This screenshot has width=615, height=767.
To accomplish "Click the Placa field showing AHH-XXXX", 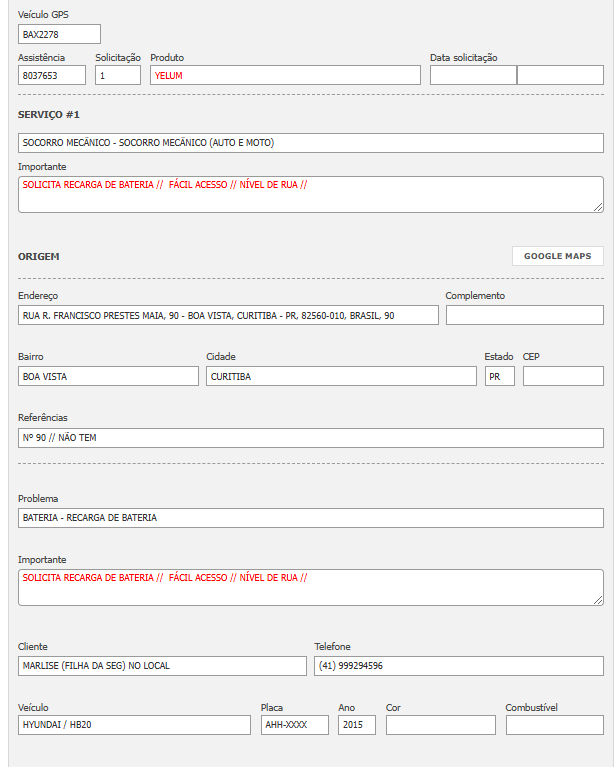I will point(294,725).
